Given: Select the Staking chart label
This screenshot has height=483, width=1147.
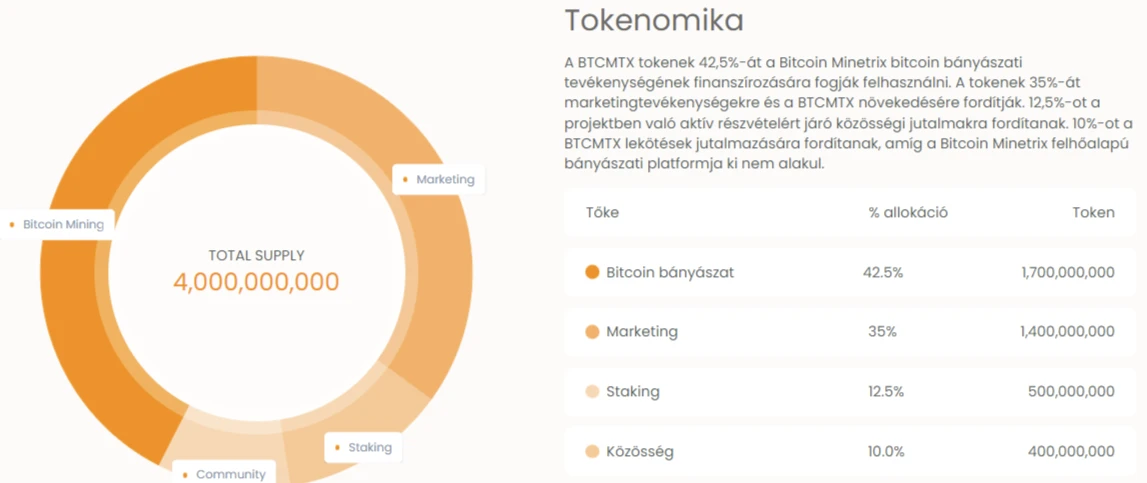Looking at the screenshot, I should [x=364, y=447].
